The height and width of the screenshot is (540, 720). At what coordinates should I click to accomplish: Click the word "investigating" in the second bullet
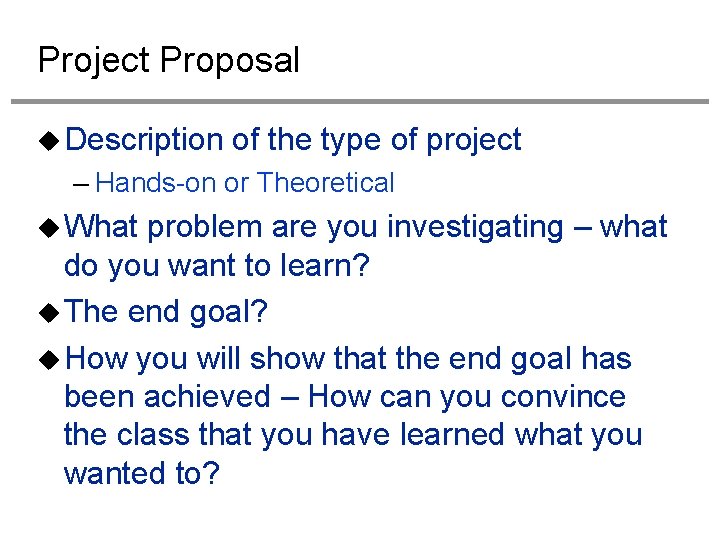(x=476, y=227)
